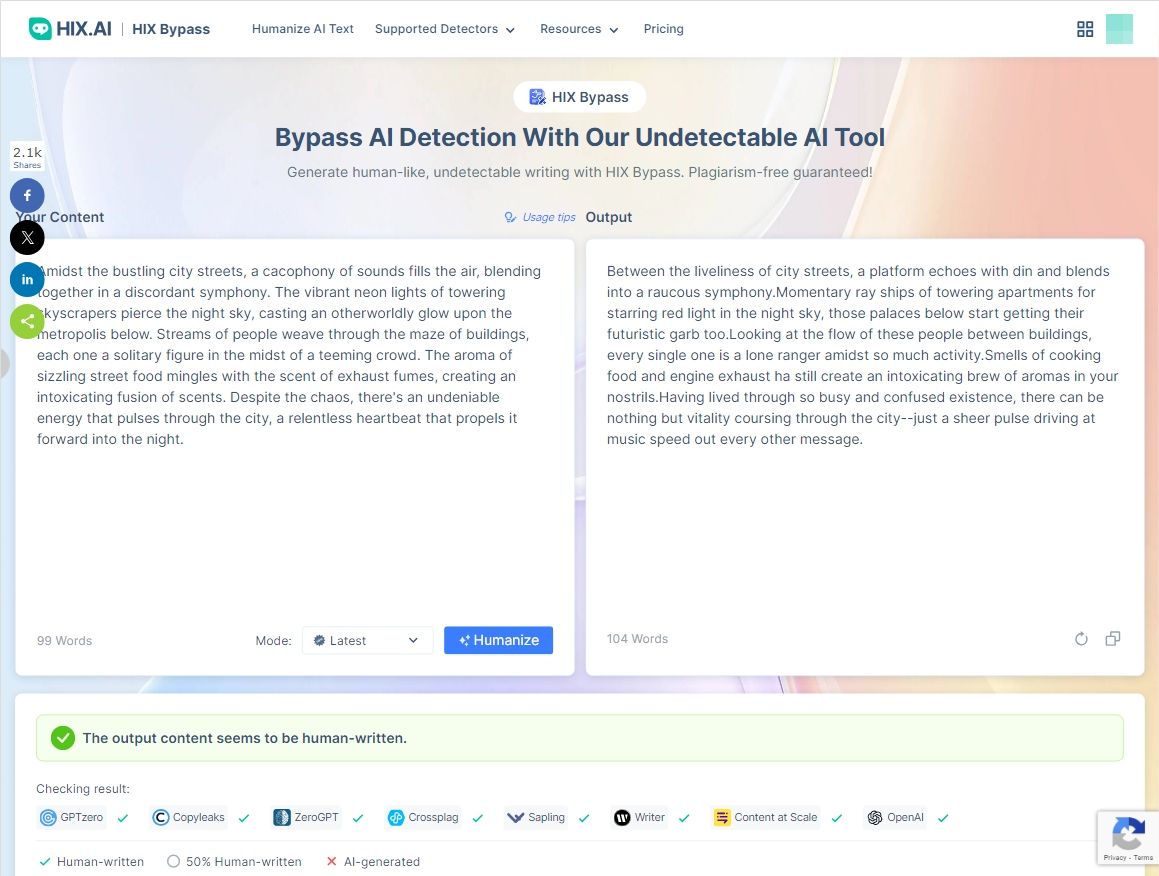
Task: Click the reCAPTCHA badge
Action: (x=1128, y=838)
